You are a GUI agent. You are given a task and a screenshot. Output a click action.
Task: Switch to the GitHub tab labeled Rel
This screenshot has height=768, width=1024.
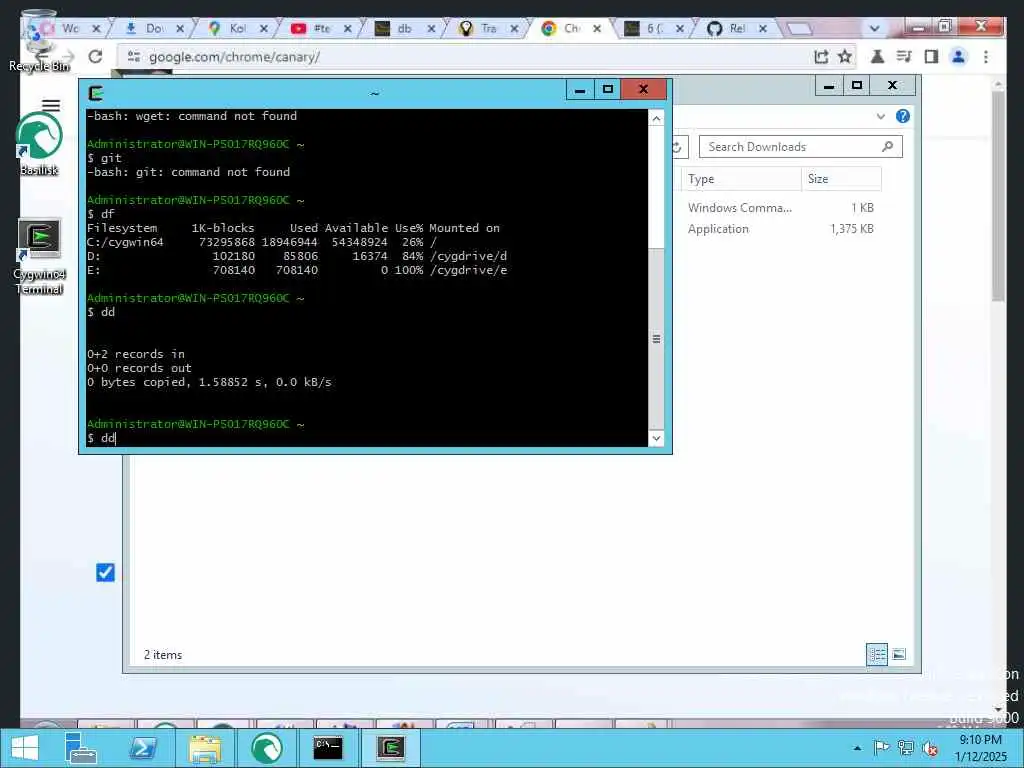pos(737,29)
